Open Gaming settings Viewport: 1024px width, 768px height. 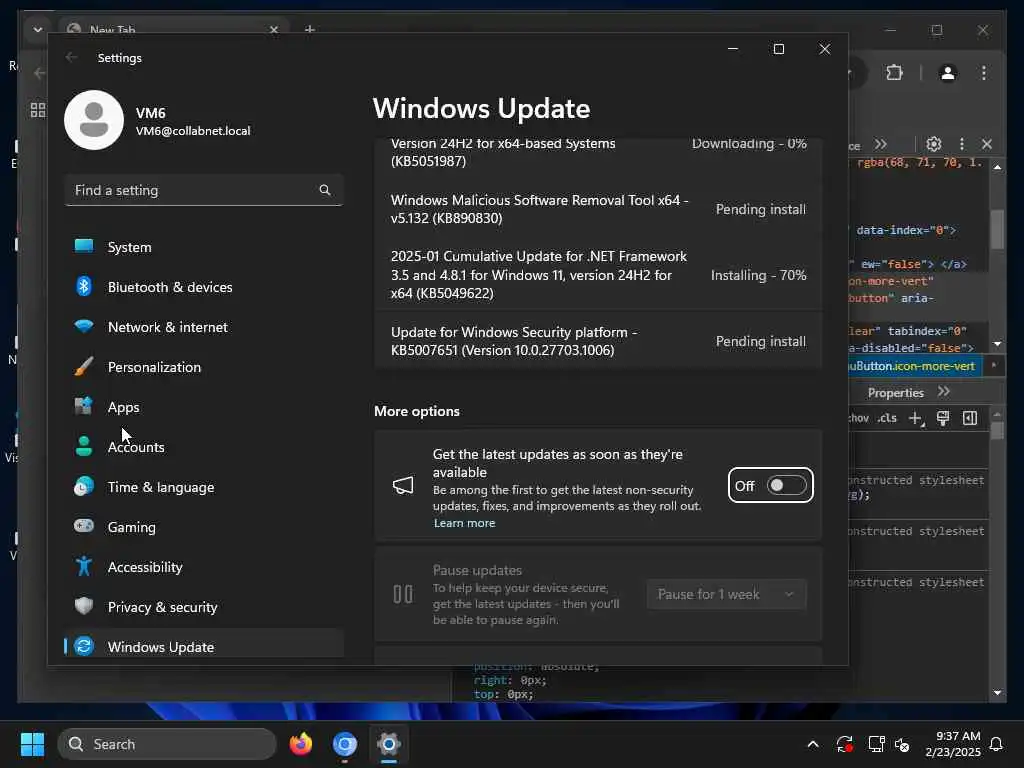pos(204,526)
